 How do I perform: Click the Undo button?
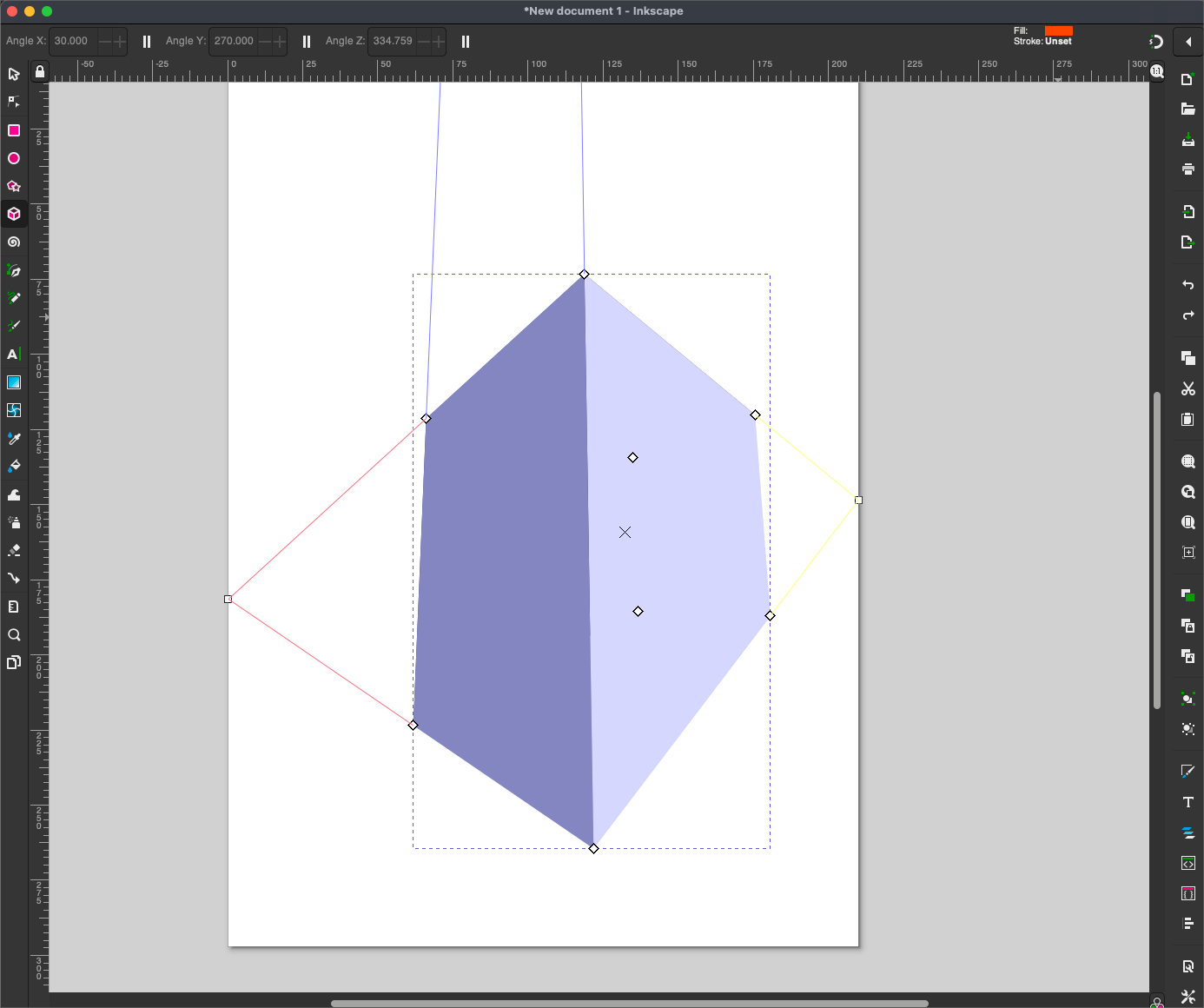click(x=1187, y=285)
